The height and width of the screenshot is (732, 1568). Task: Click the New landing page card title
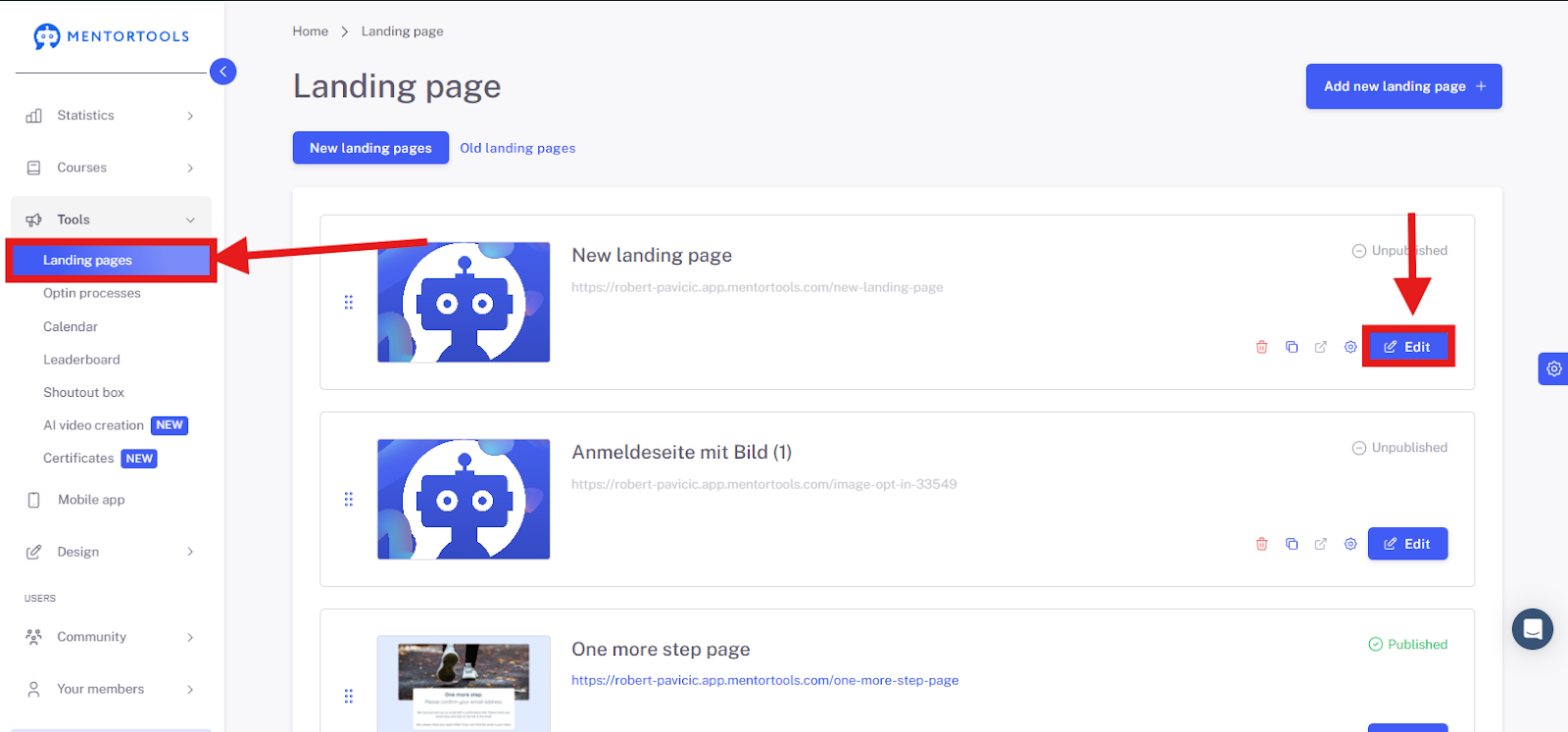pyautogui.click(x=652, y=255)
